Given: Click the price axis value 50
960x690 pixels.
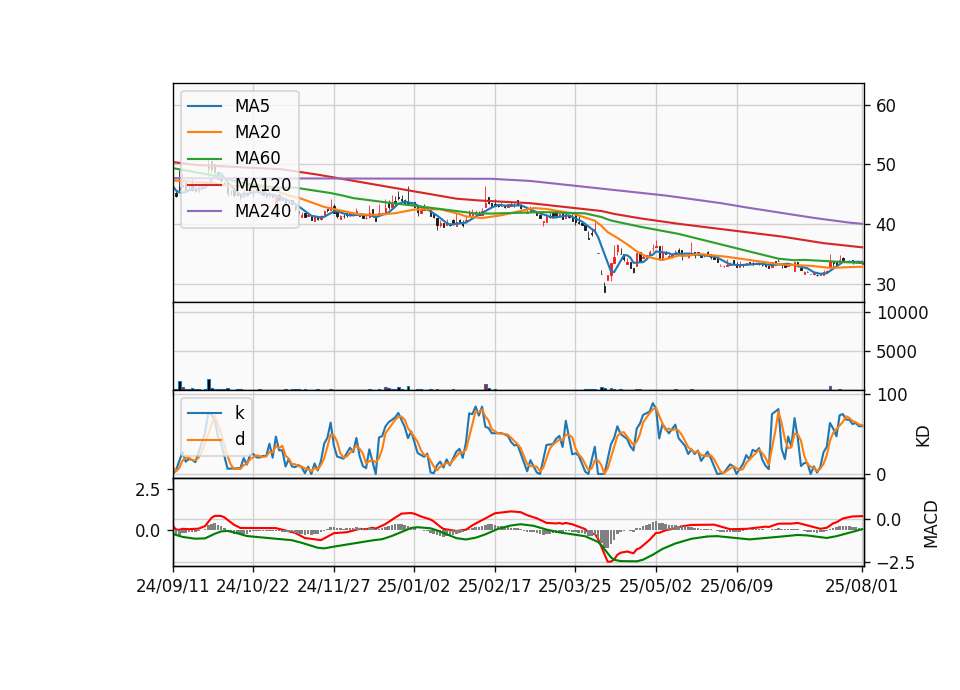Looking at the screenshot, I should [885, 165].
